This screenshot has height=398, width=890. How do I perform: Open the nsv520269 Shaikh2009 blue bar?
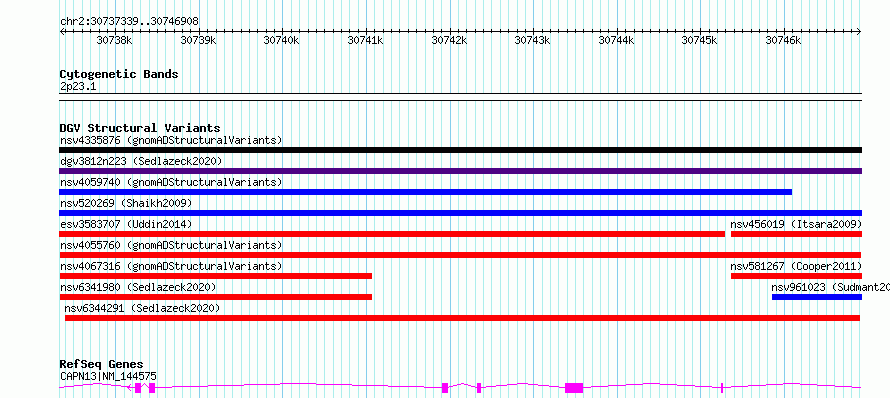click(x=460, y=213)
